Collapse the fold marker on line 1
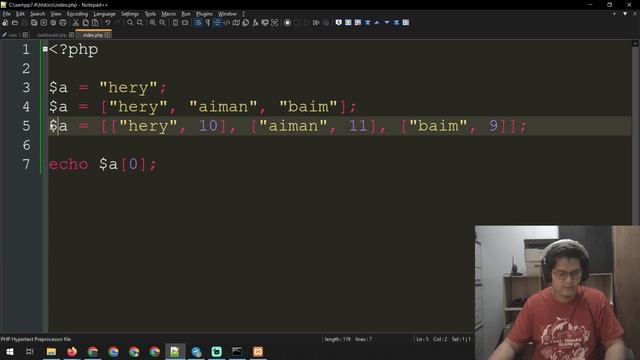640x360 pixels. pyautogui.click(x=45, y=49)
